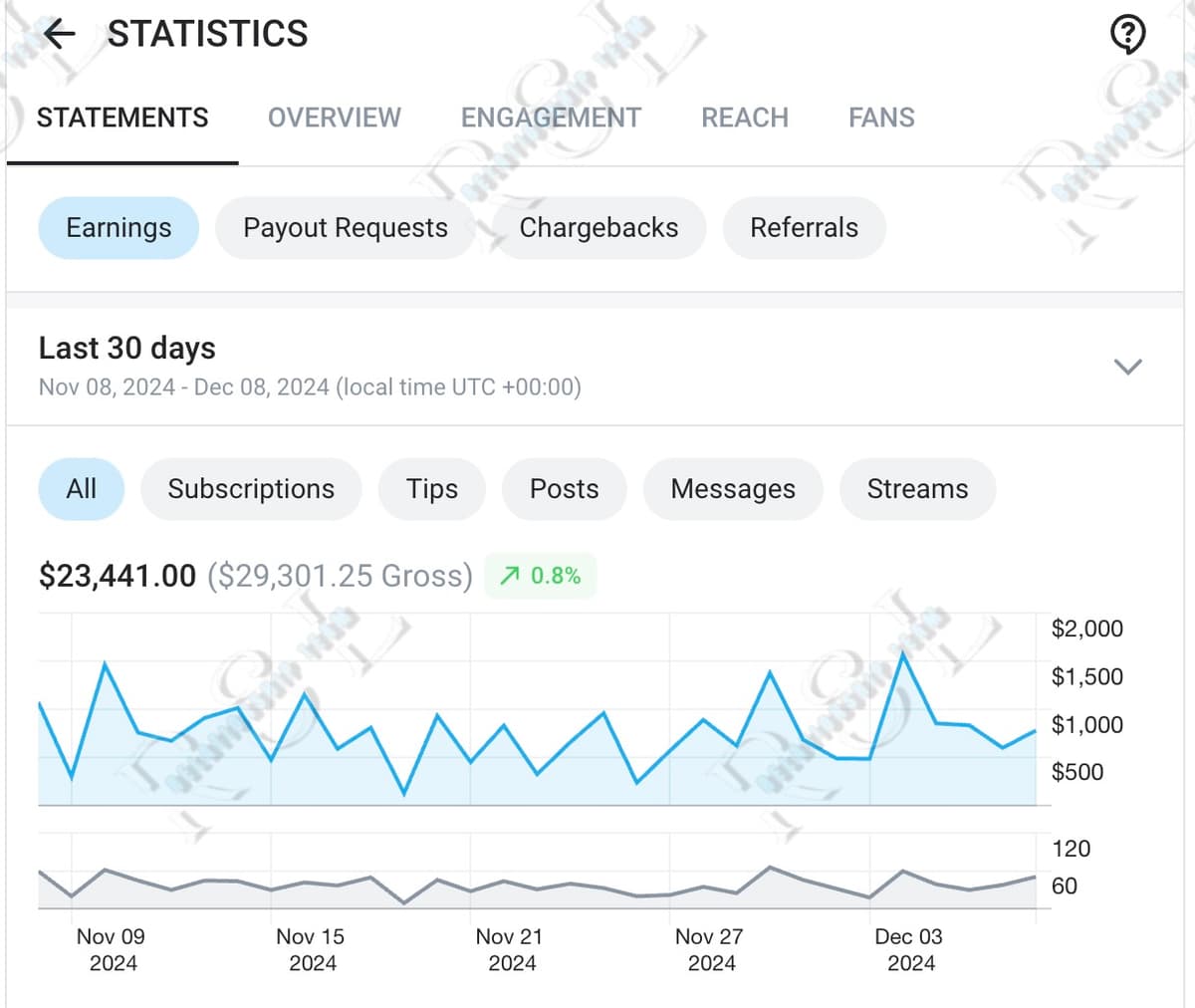
Task: Select the Tips earnings filter
Action: point(431,489)
